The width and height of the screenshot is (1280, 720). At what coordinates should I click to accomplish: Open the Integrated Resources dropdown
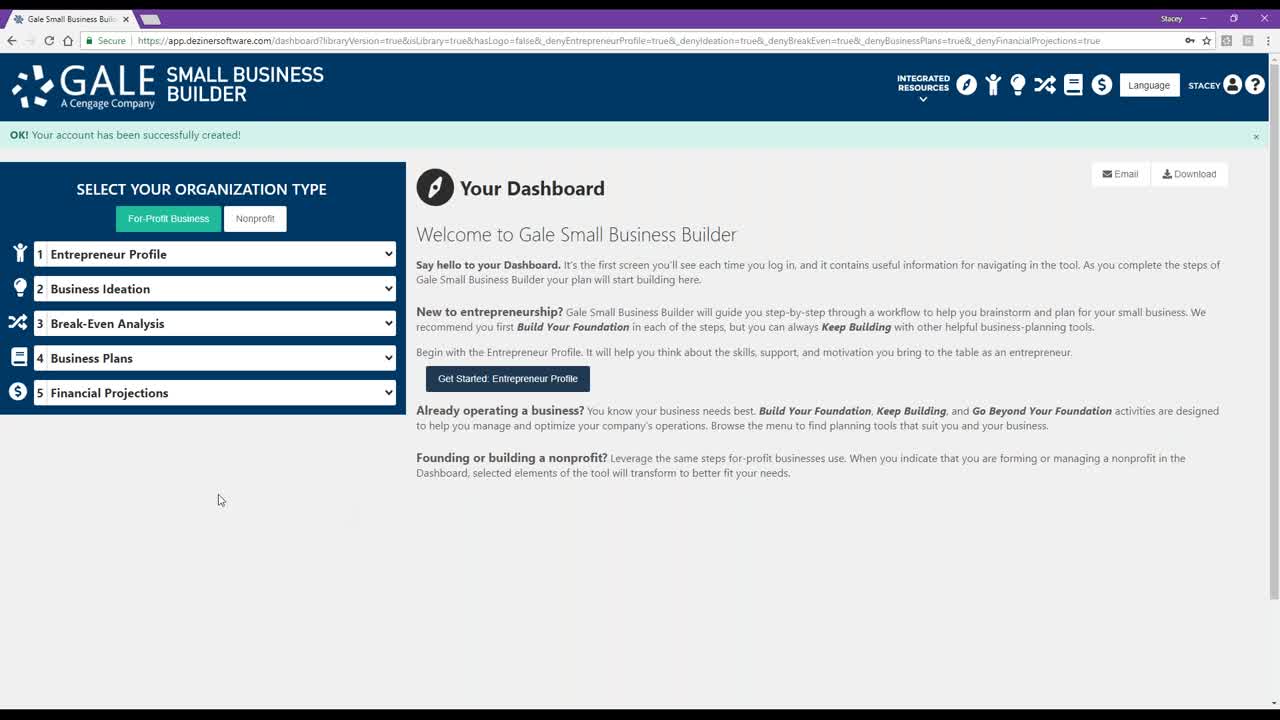point(922,85)
